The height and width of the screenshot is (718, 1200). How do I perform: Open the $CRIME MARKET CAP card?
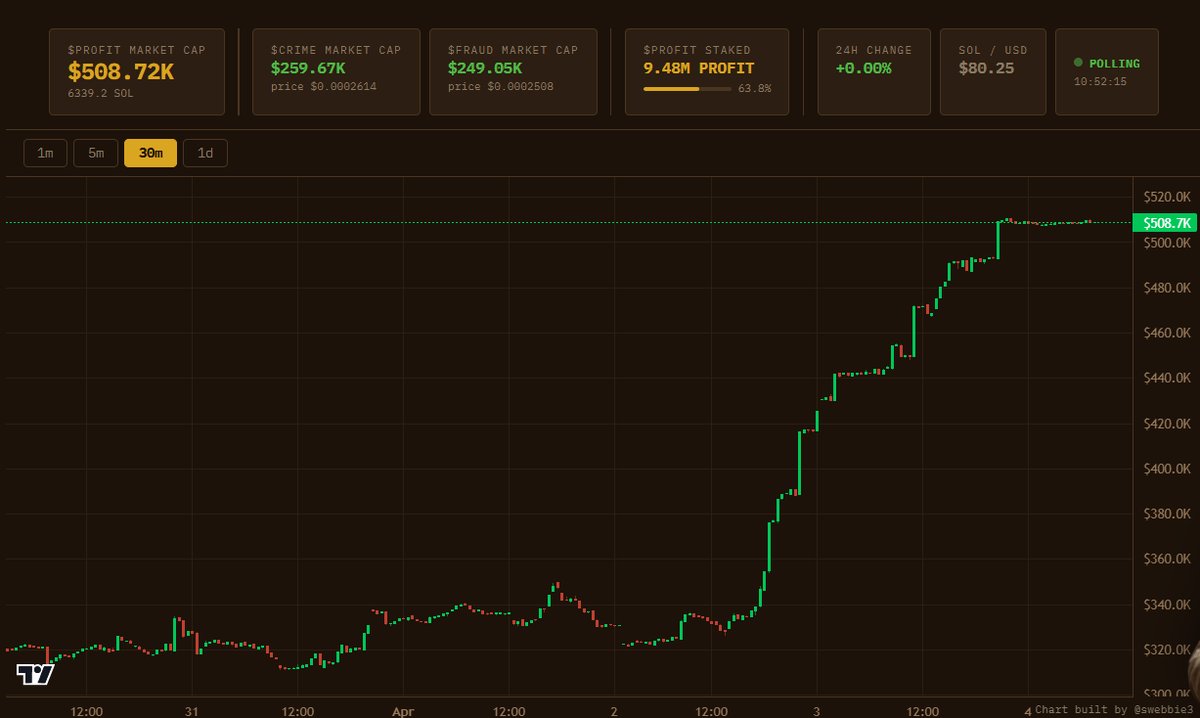coord(336,72)
